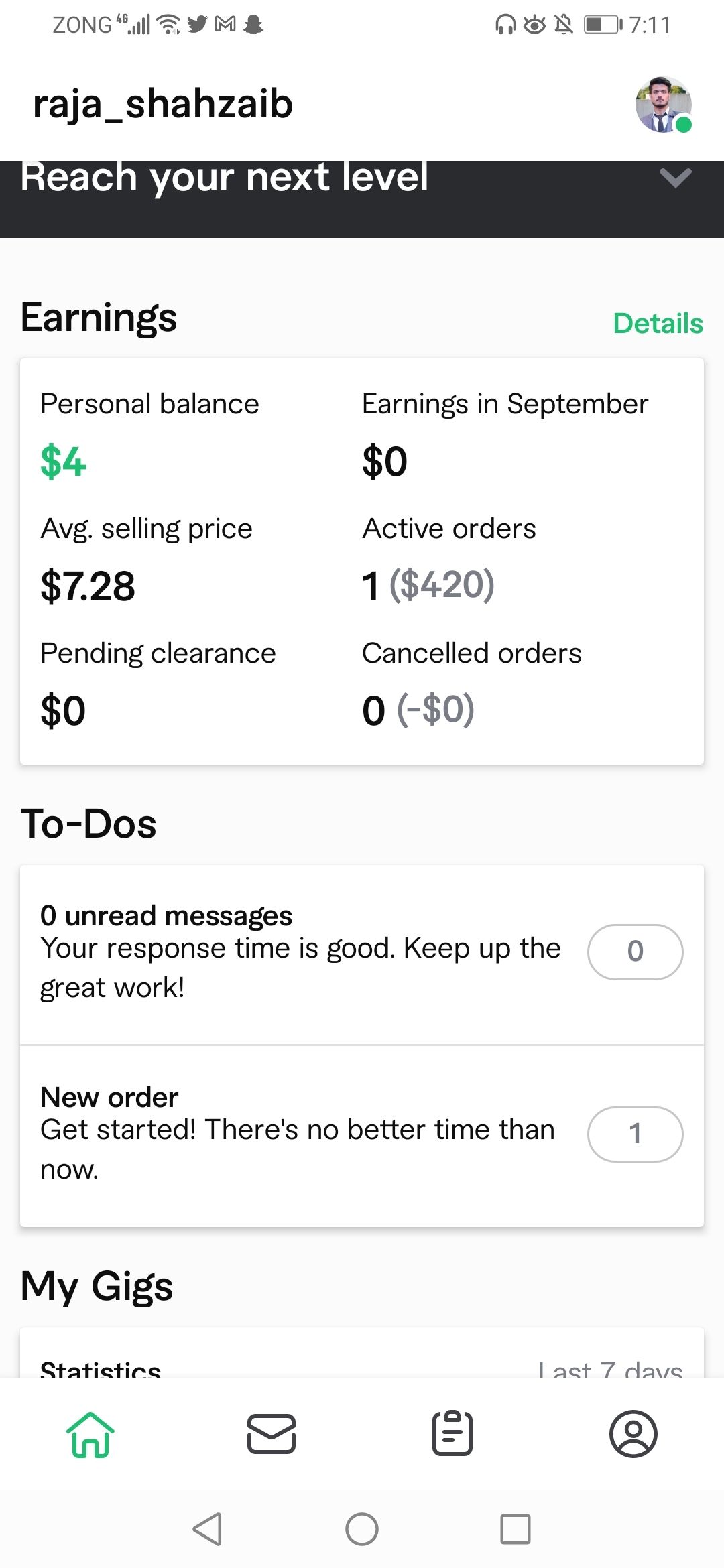The height and width of the screenshot is (1568, 724).
Task: Open the Home tab icon
Action: 90,1434
